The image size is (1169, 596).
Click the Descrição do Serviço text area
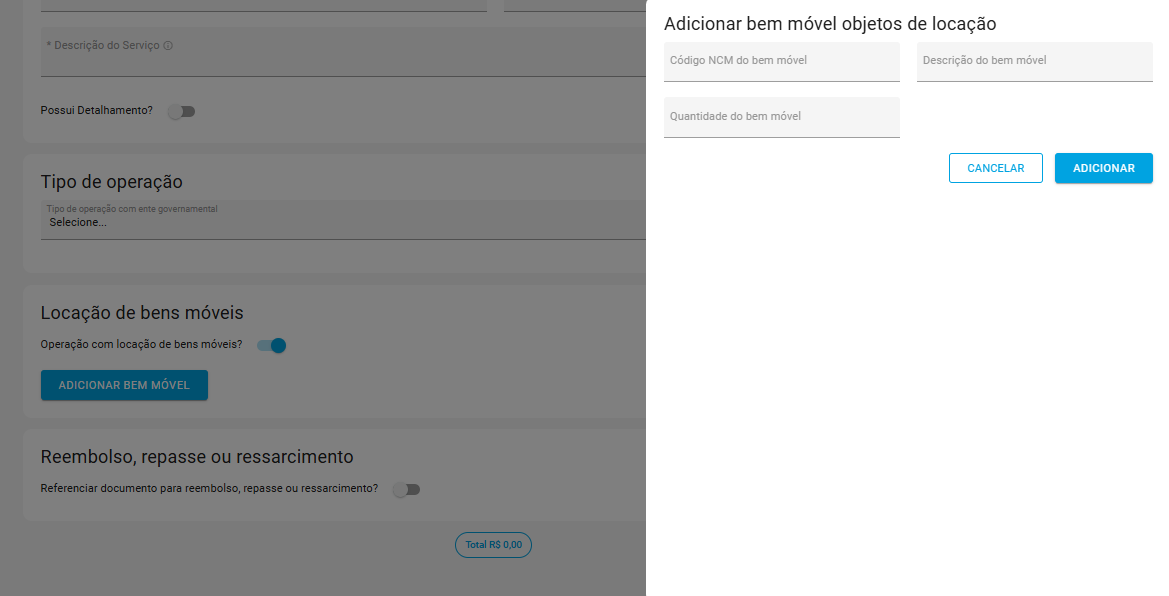click(343, 52)
